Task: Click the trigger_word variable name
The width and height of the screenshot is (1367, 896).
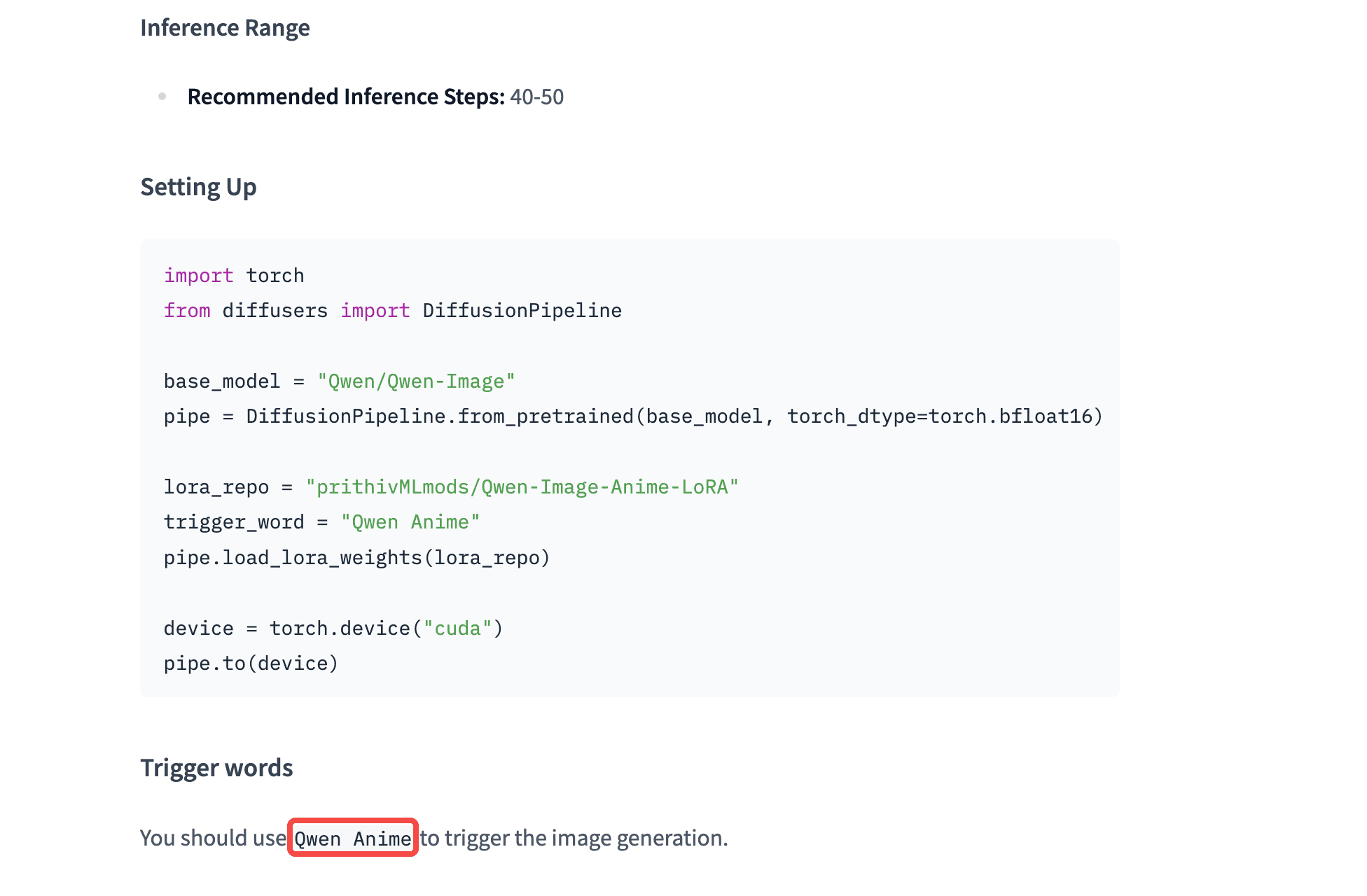Action: pyautogui.click(x=234, y=522)
